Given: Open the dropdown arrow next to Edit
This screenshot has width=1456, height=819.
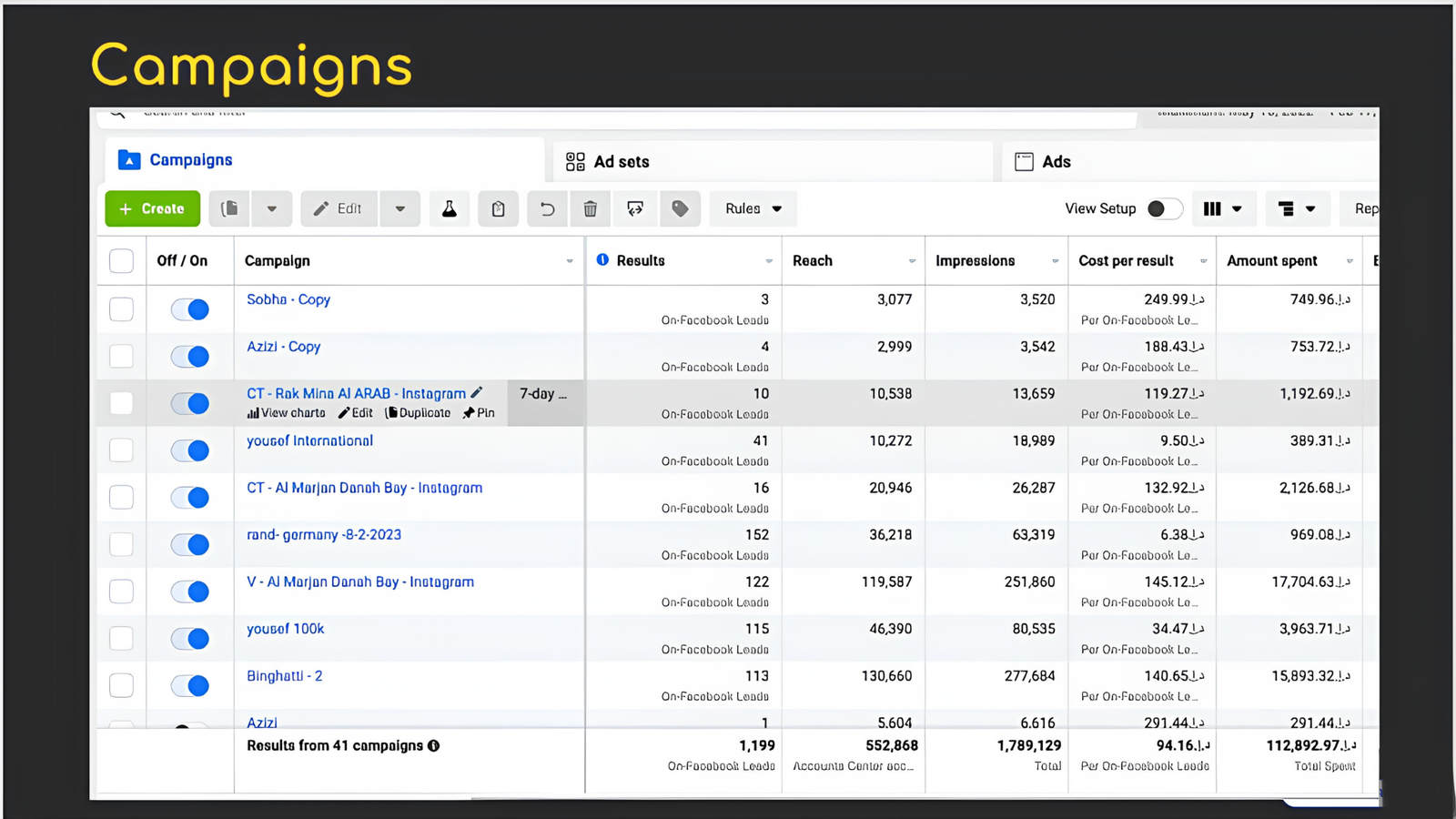Looking at the screenshot, I should 400,209.
